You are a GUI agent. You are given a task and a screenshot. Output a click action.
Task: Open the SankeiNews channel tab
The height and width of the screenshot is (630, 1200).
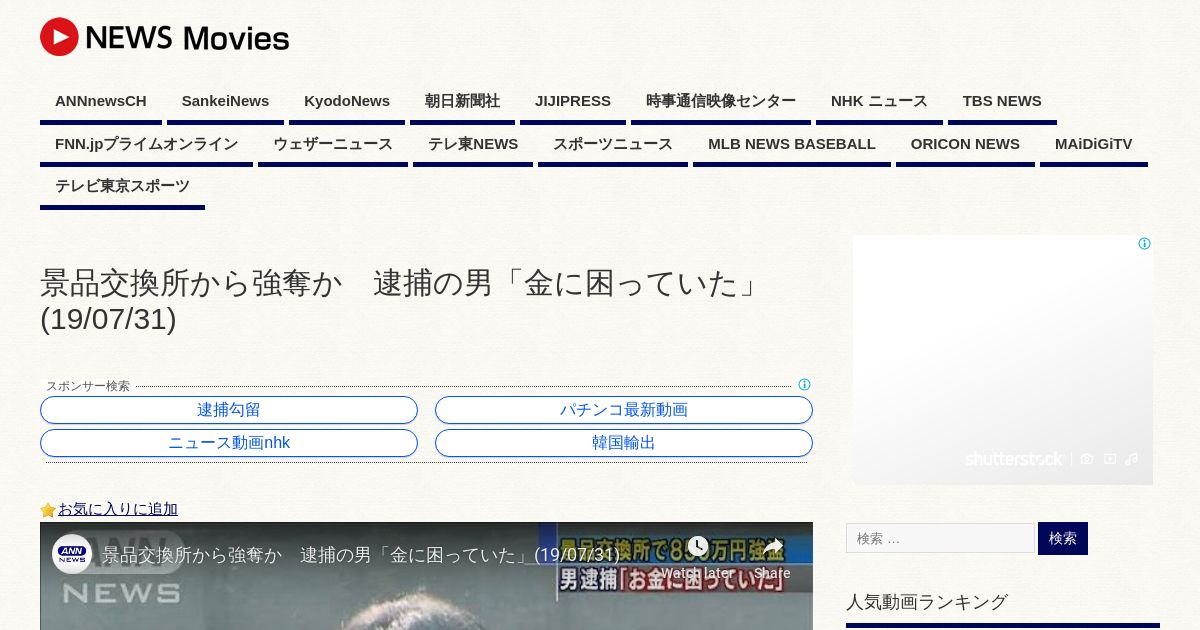tap(225, 101)
